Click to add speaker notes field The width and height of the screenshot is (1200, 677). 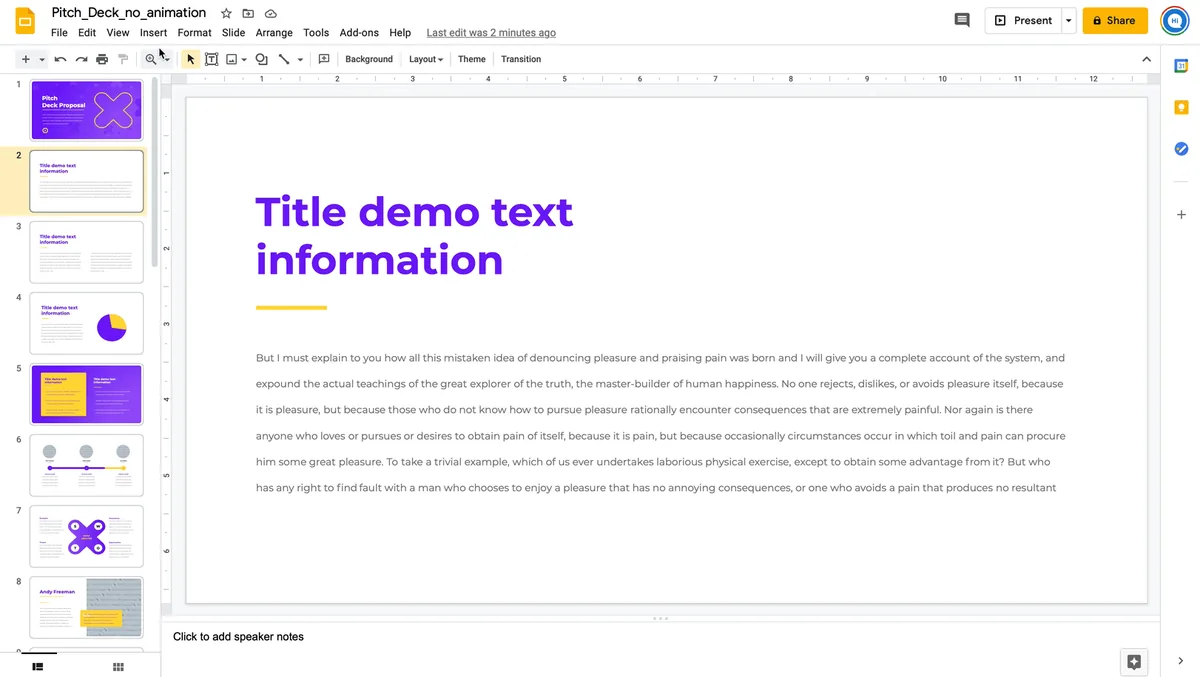pyautogui.click(x=238, y=637)
